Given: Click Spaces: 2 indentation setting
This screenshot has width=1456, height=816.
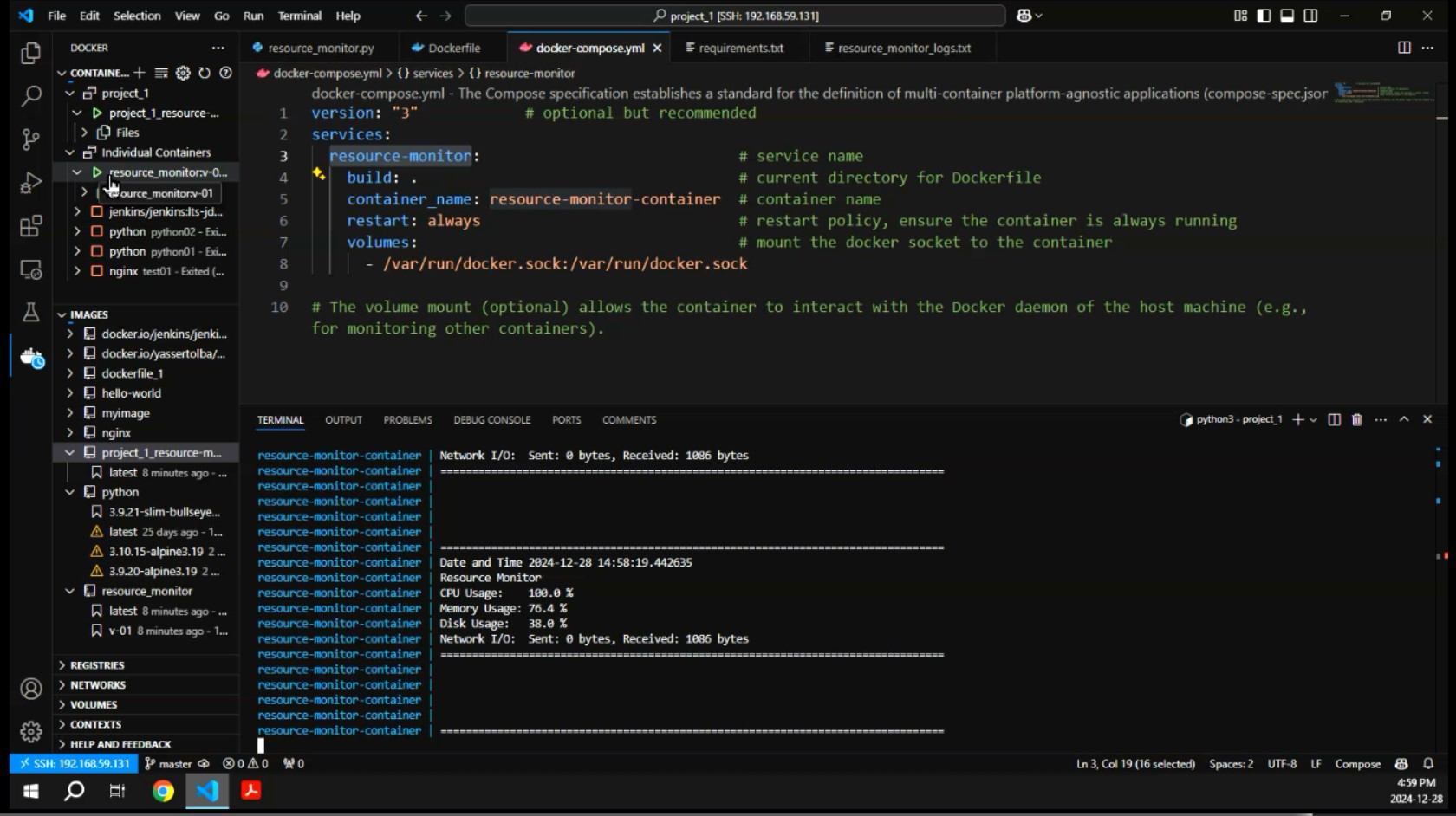Looking at the screenshot, I should [1231, 764].
